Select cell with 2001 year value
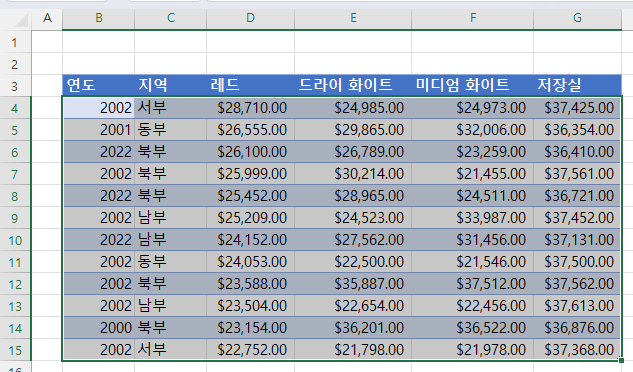This screenshot has height=372, width=633. [x=99, y=130]
